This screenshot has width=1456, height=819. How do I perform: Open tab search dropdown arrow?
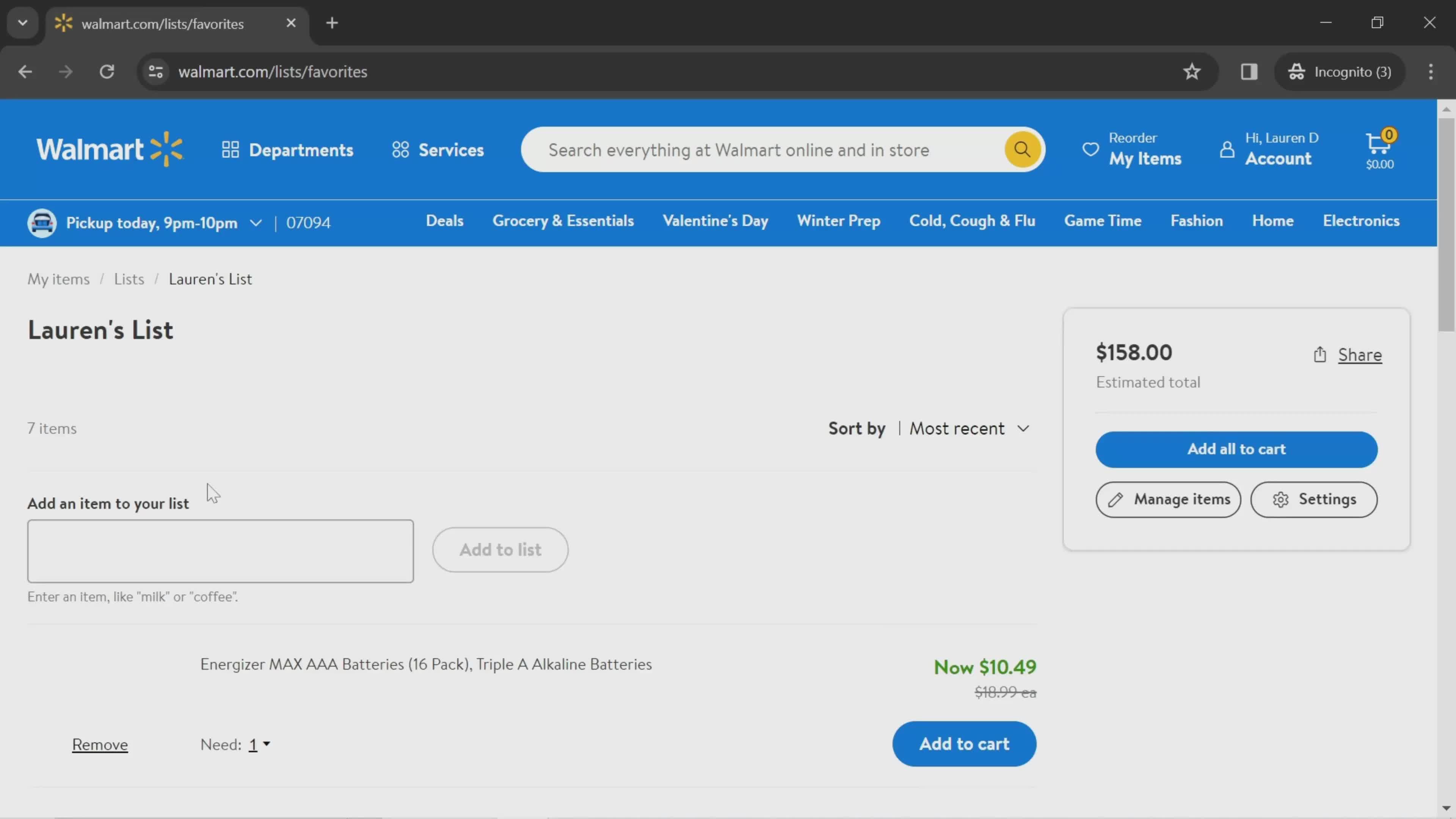(x=23, y=23)
